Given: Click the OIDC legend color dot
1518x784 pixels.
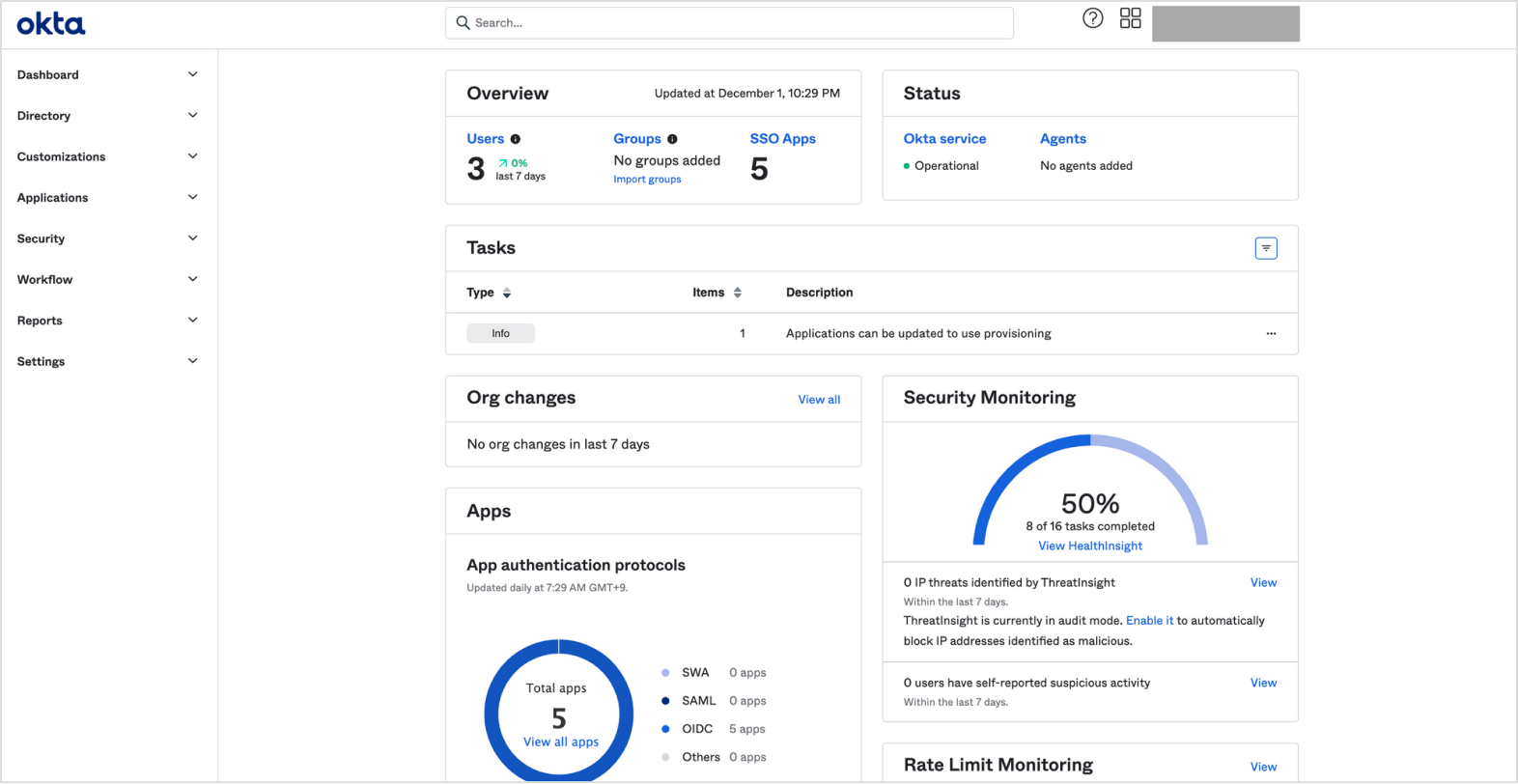Looking at the screenshot, I should click(x=665, y=729).
